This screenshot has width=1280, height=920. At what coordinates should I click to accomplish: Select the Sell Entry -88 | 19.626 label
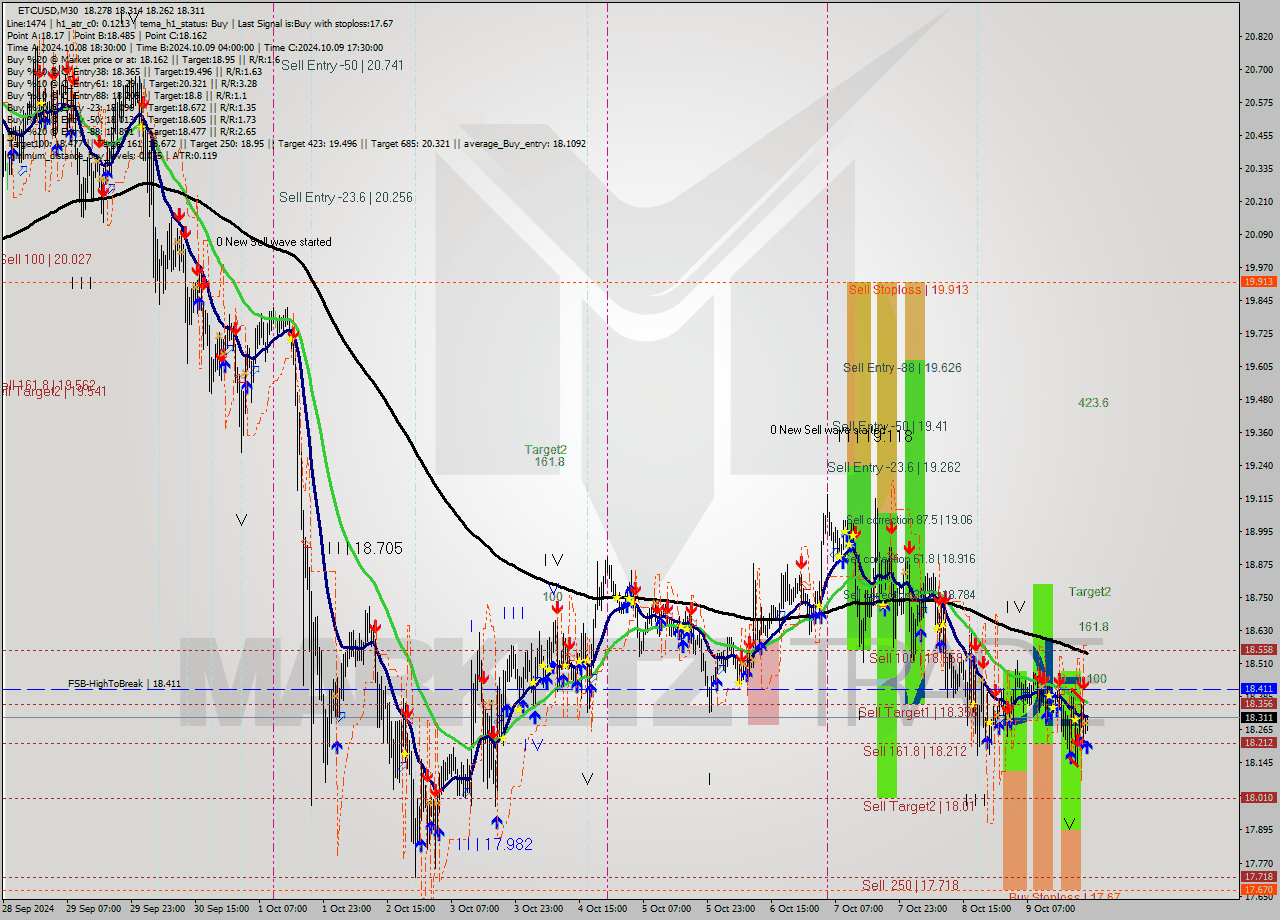click(902, 368)
